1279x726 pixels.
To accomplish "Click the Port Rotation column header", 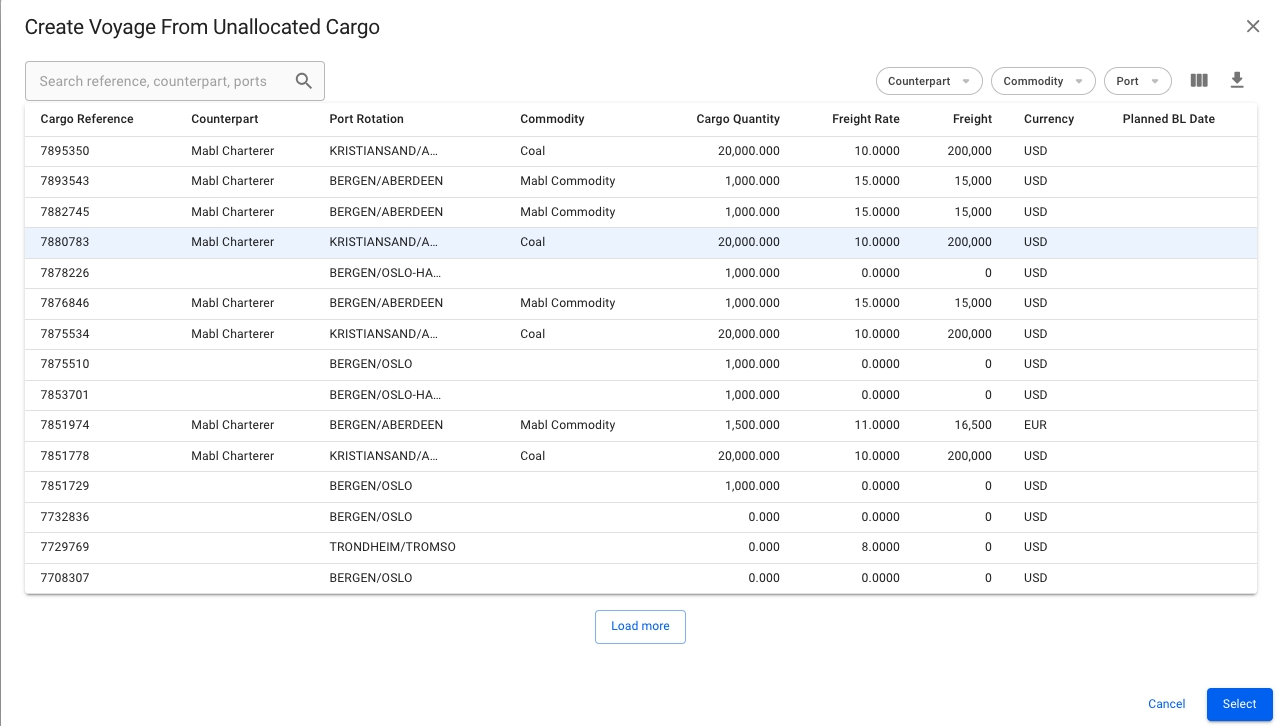I will click(x=366, y=119).
